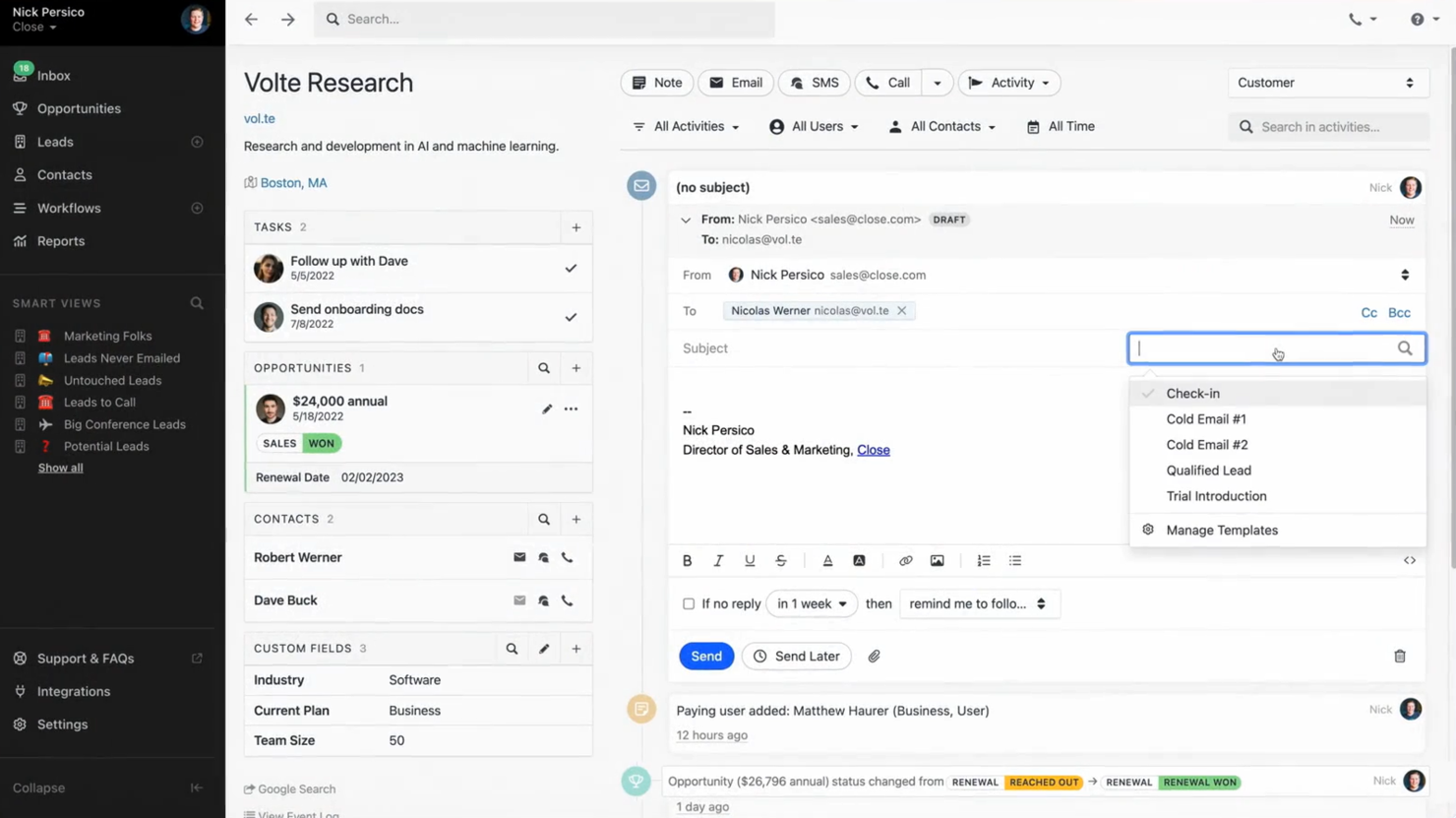Click the 'Show all' smart views link

click(x=60, y=467)
